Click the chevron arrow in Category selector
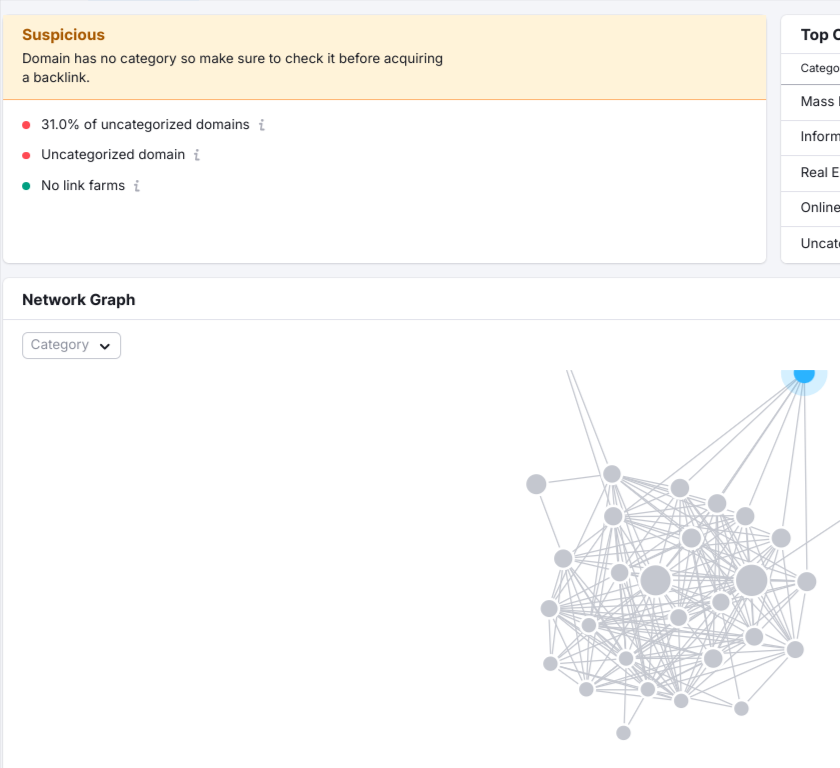Viewport: 840px width, 768px height. [x=105, y=346]
